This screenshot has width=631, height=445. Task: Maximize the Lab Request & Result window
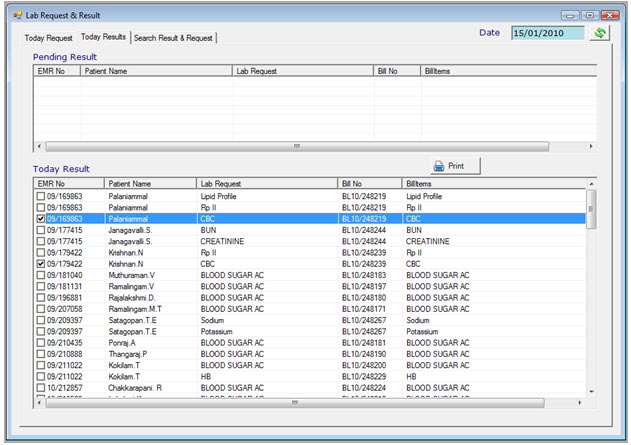coord(590,15)
